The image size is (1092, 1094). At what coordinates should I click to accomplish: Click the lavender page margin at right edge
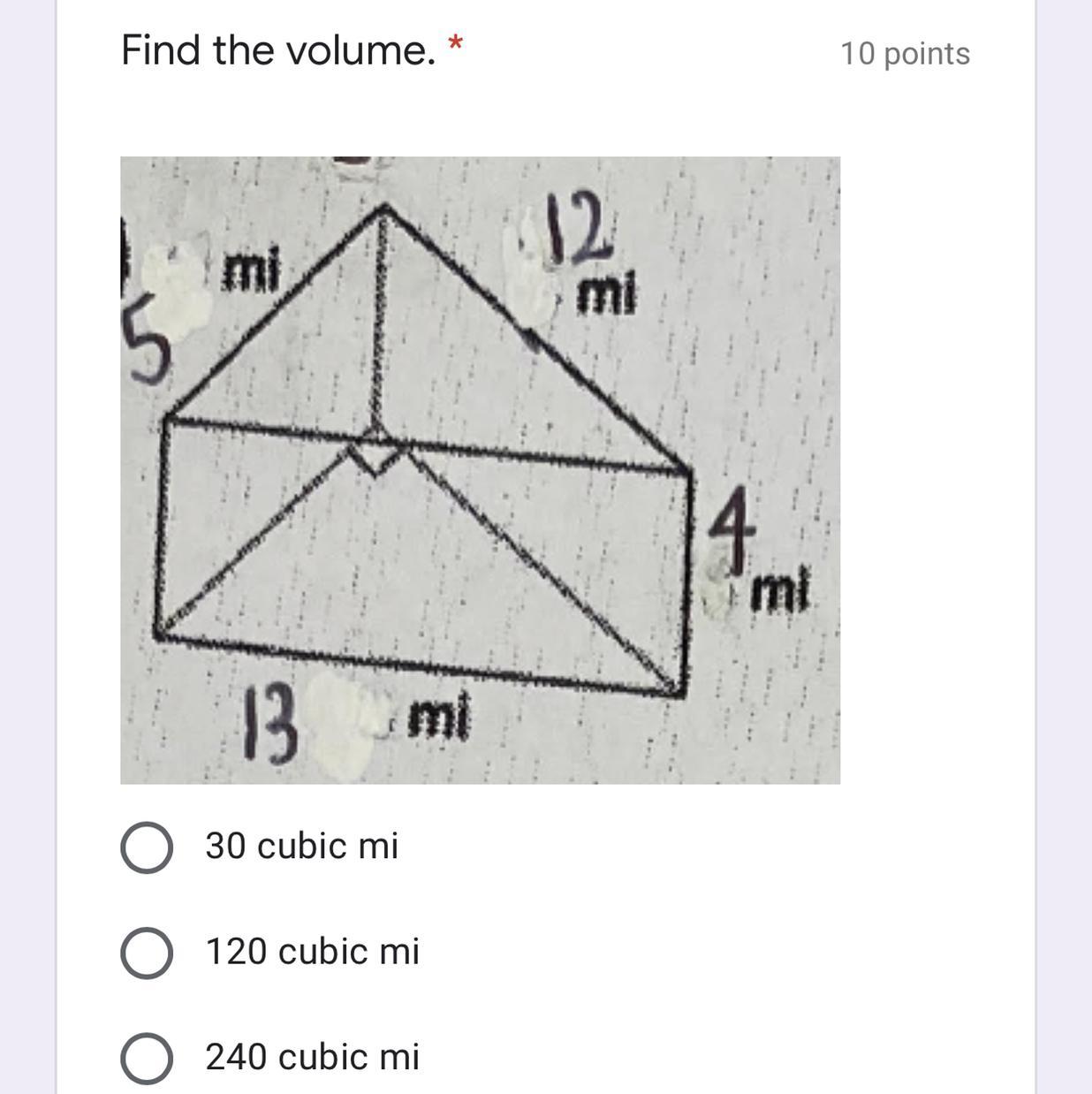[x=1064, y=547]
